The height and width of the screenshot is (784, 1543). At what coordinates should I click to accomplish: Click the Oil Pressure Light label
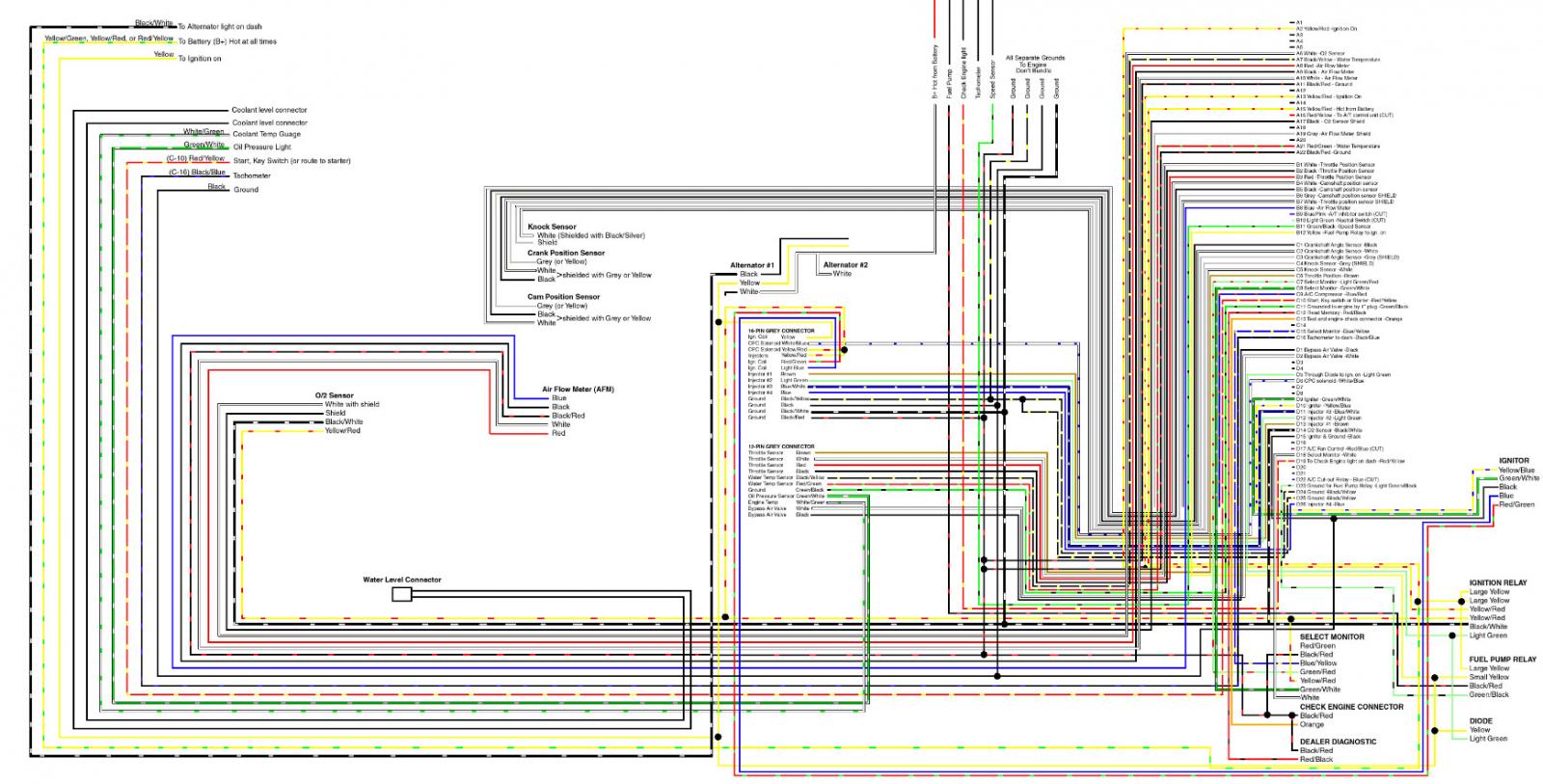(262, 148)
